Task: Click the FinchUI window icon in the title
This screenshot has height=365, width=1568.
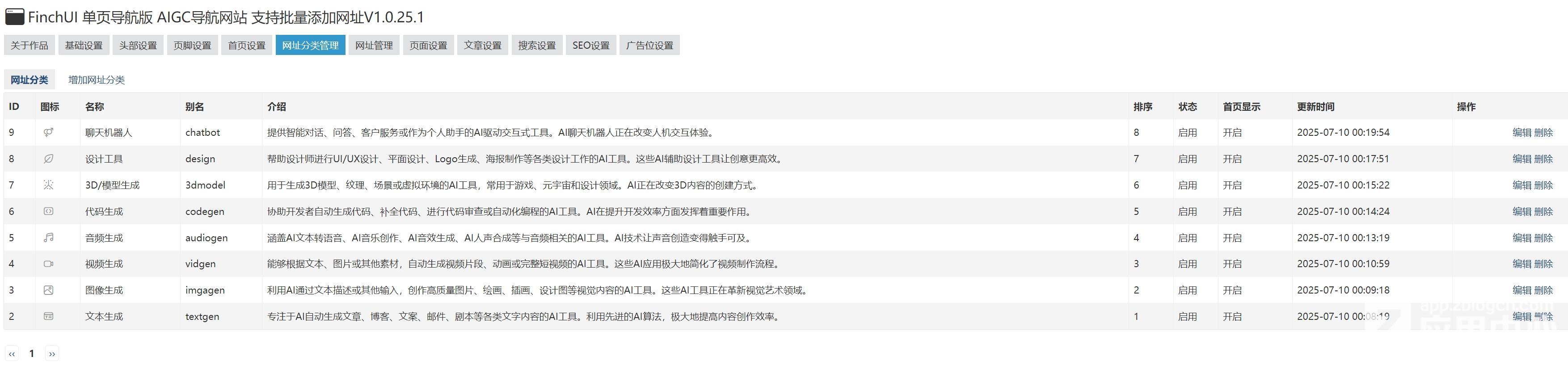Action: click(15, 17)
